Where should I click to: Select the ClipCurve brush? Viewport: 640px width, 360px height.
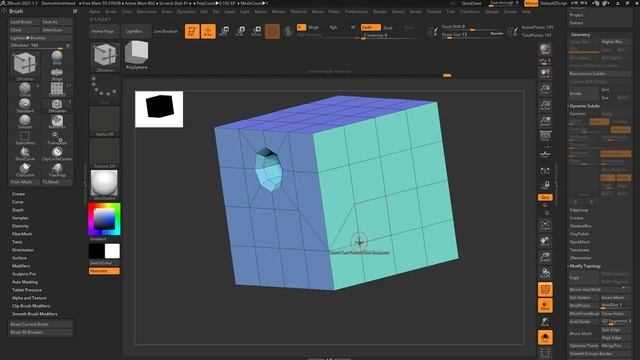[x=25, y=169]
